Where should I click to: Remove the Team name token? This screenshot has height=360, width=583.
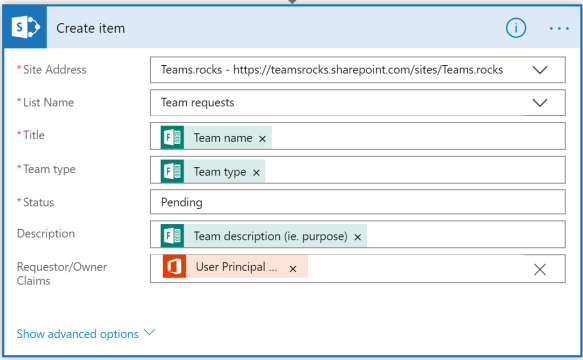point(262,139)
